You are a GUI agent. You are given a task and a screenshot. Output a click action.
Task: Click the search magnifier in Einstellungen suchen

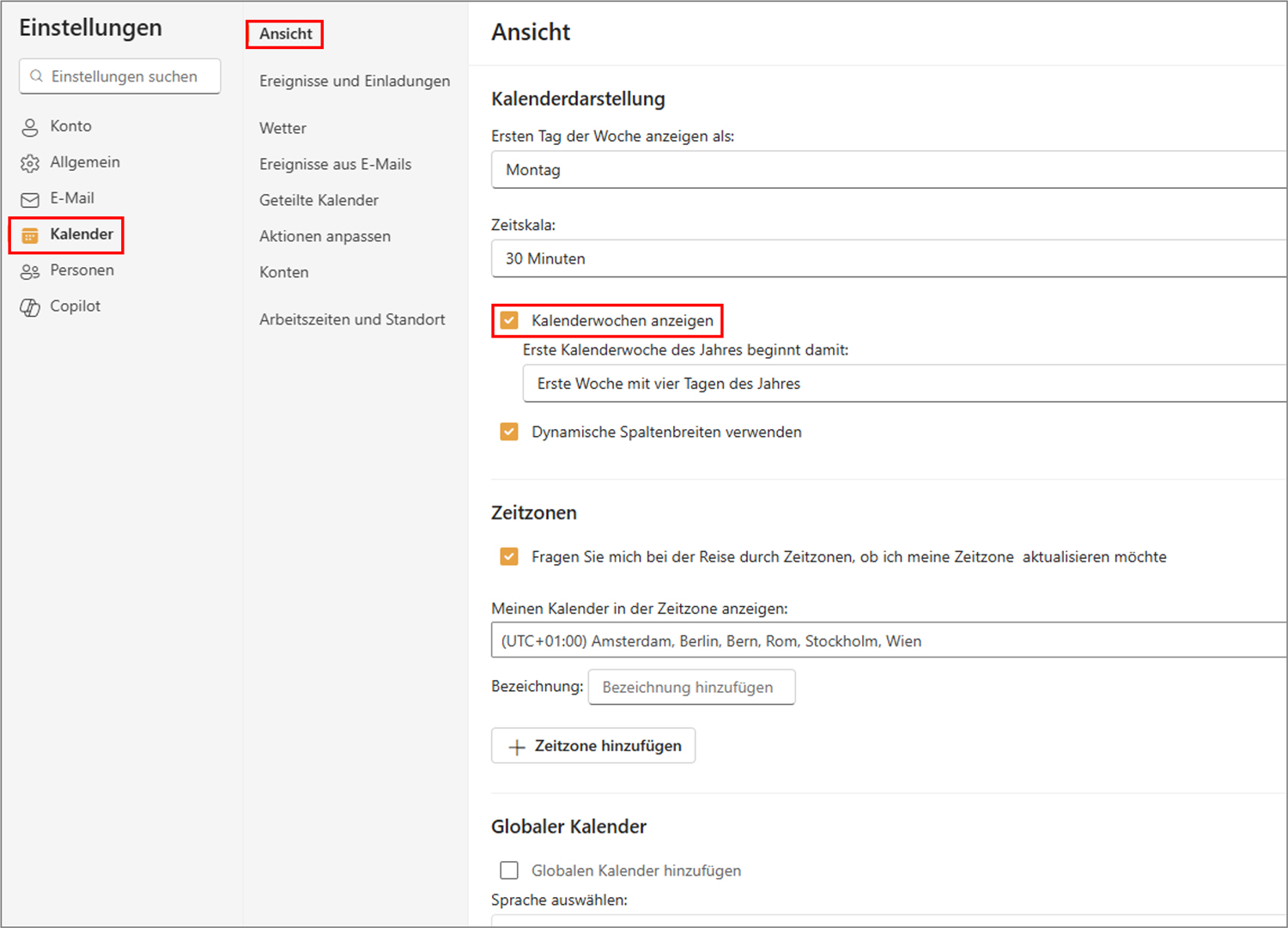coord(37,76)
